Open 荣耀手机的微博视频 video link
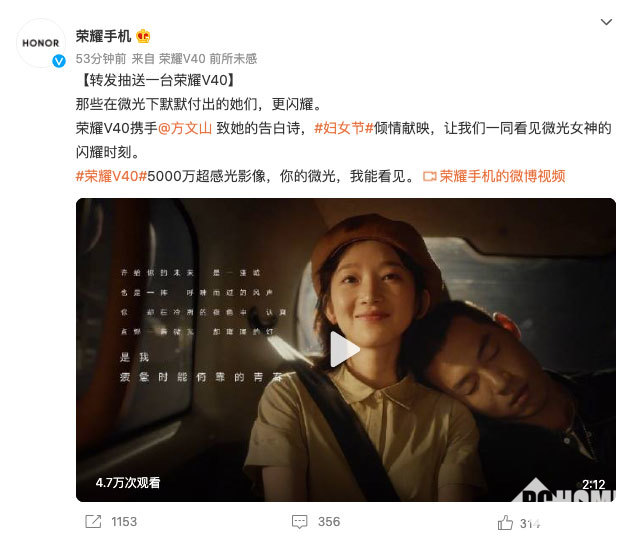 tap(502, 176)
